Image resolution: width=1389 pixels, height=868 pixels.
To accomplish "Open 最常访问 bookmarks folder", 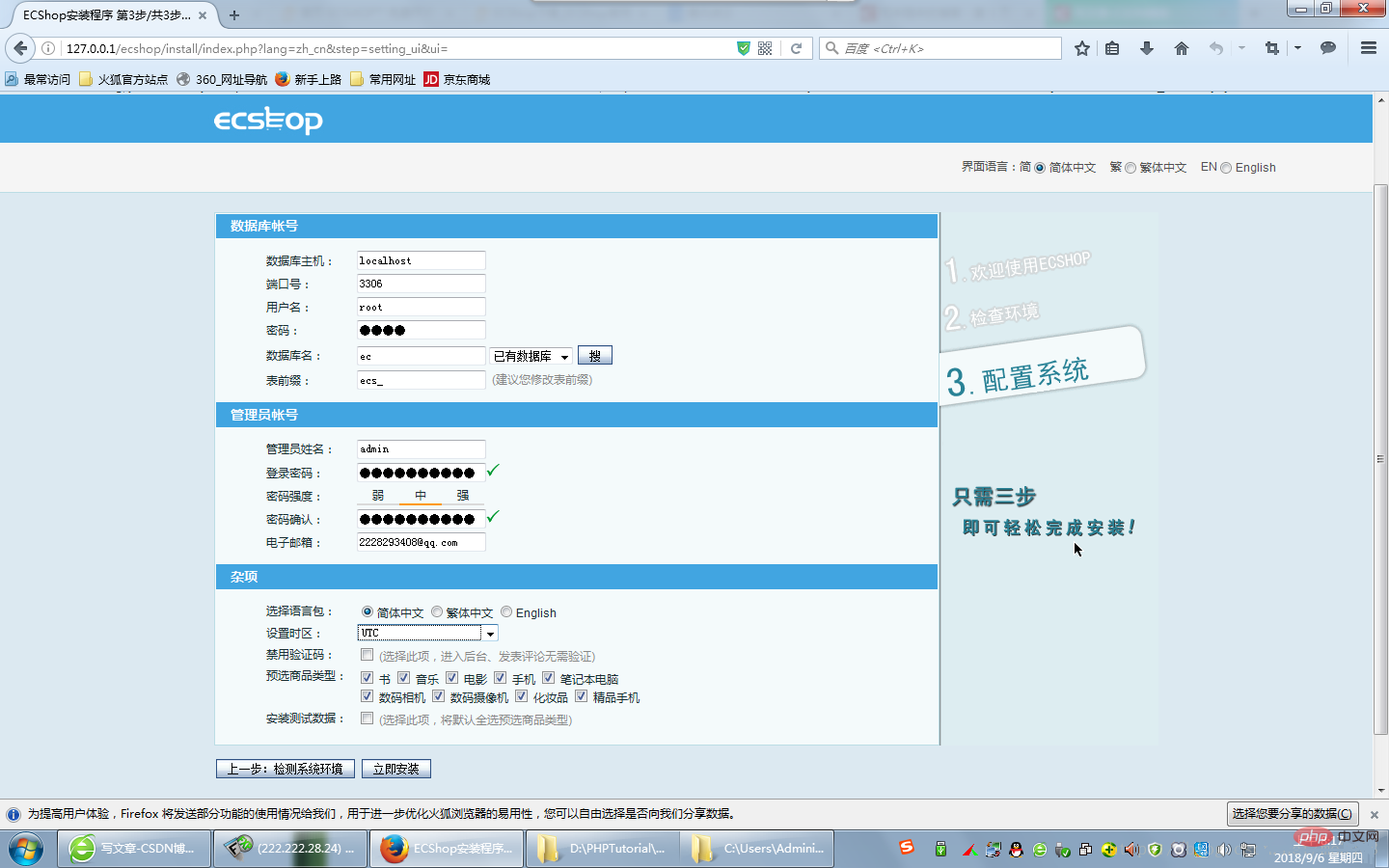I will pos(38,79).
